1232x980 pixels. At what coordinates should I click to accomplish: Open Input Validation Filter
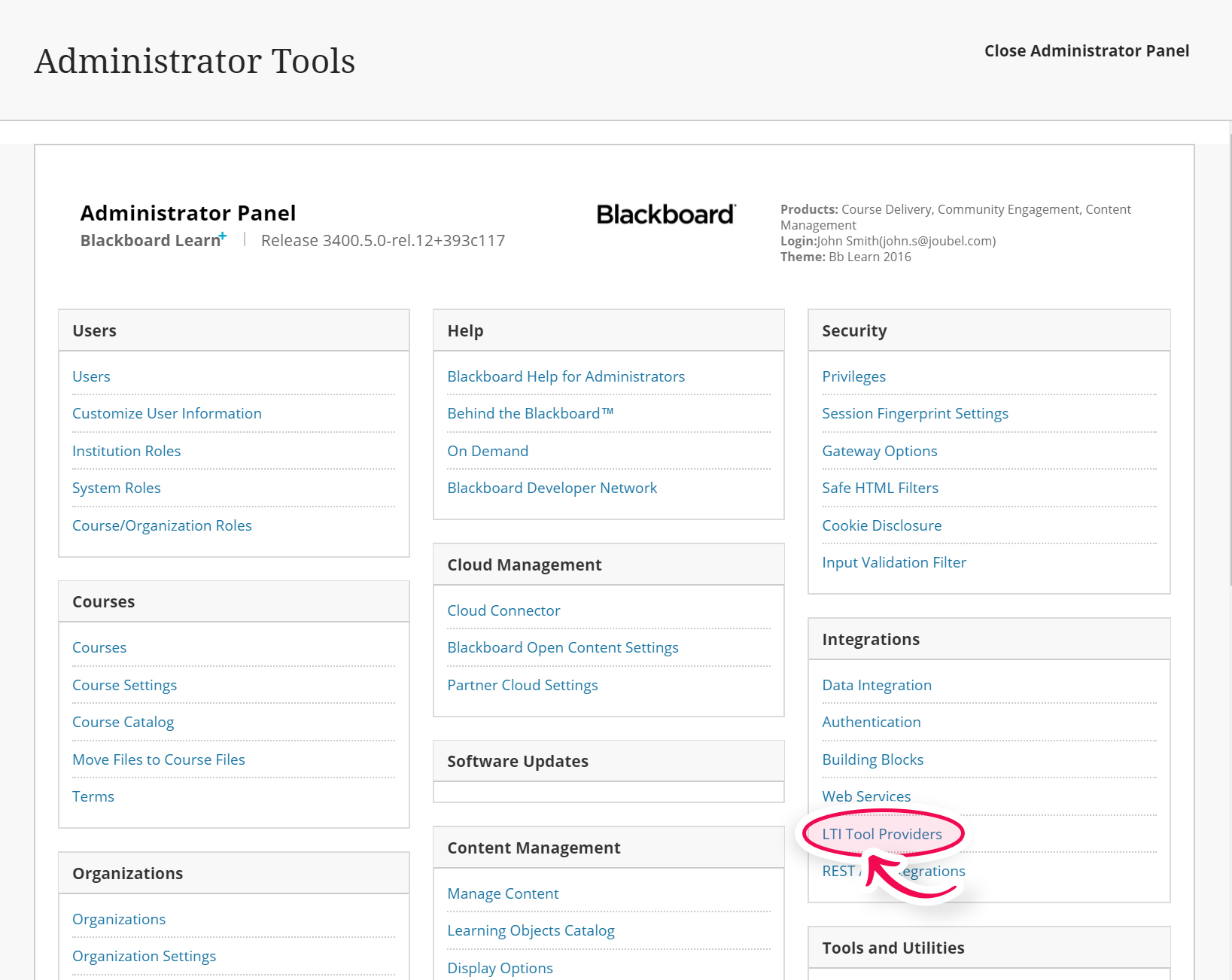click(894, 562)
